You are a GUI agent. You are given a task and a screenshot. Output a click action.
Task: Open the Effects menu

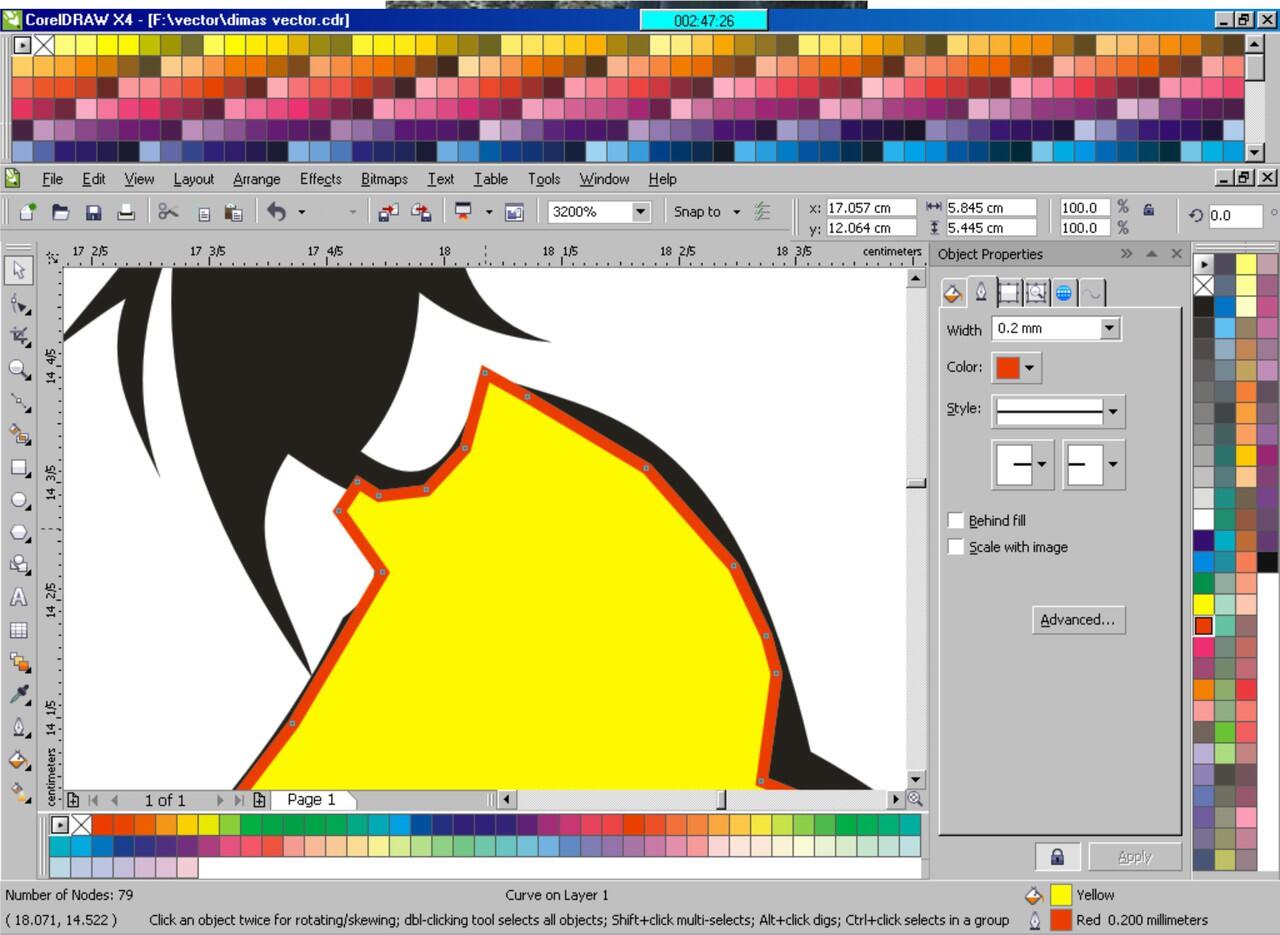point(320,179)
